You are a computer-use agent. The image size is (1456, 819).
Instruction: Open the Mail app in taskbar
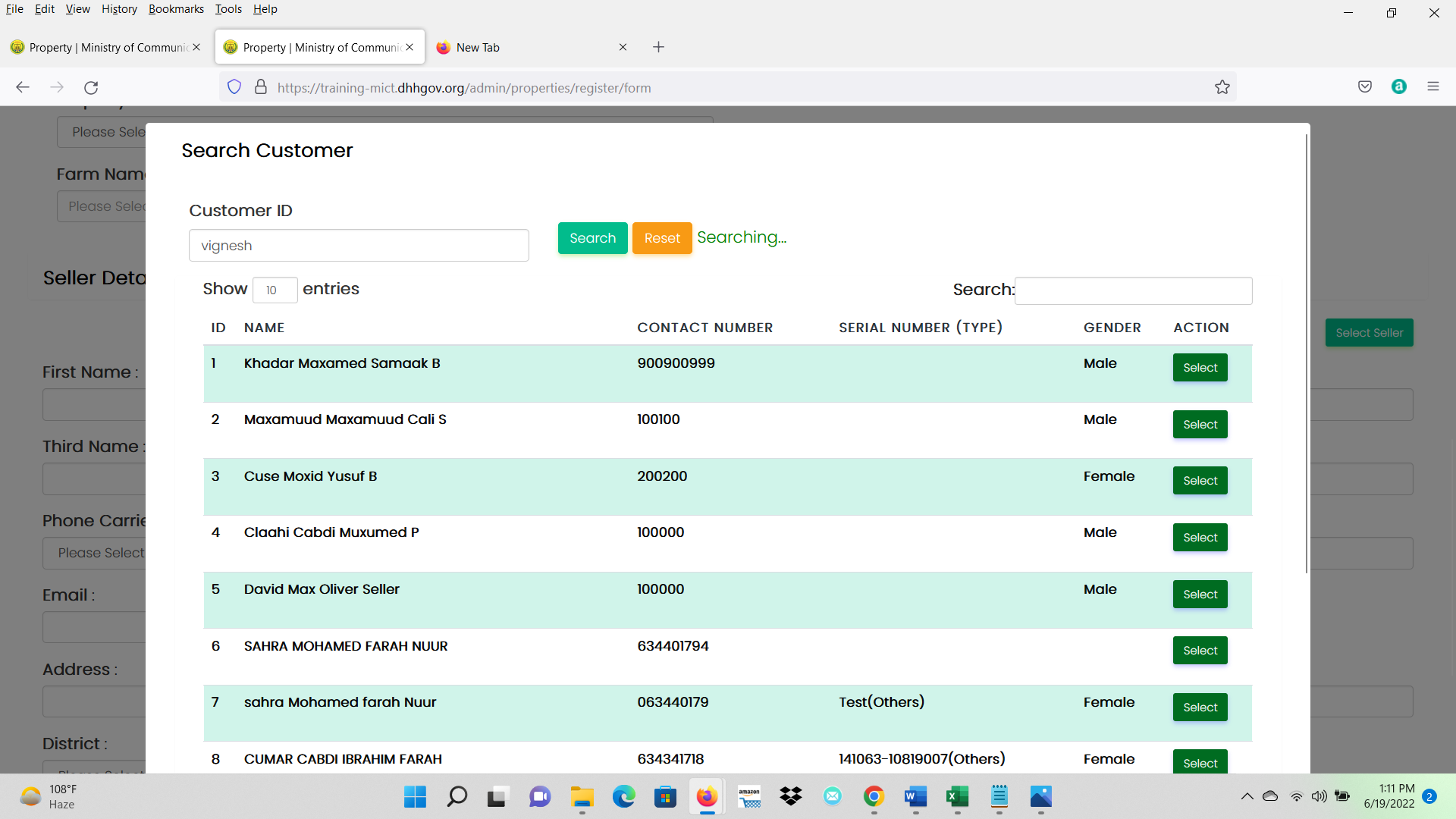[833, 796]
